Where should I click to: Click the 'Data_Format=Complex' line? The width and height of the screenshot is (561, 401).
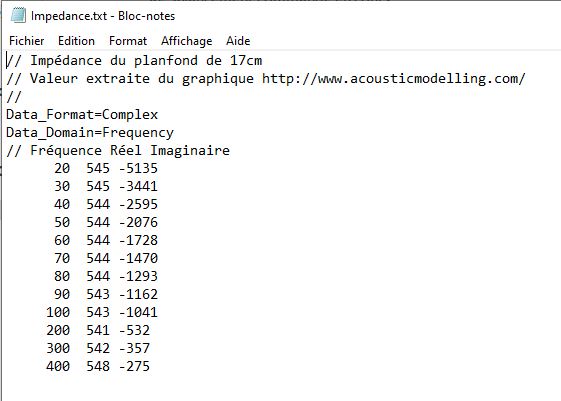[82, 115]
